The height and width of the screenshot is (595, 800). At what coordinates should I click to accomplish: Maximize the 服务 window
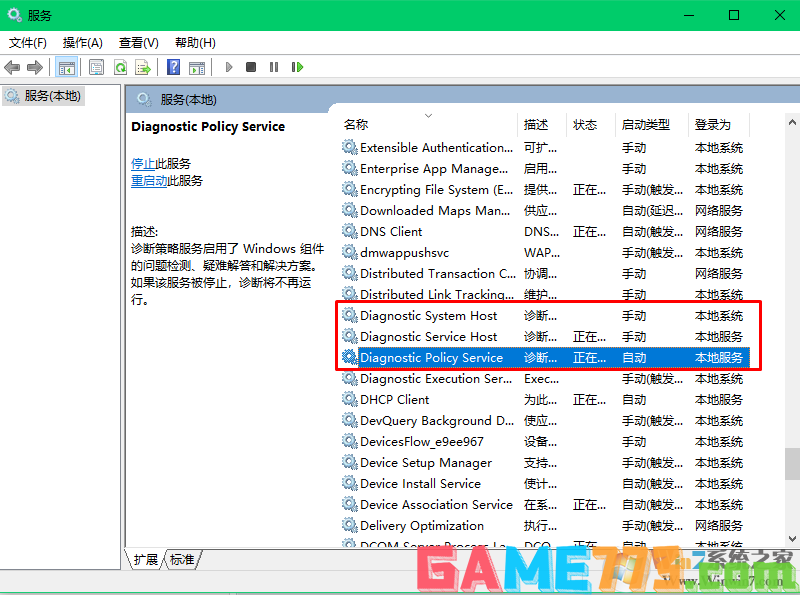734,15
